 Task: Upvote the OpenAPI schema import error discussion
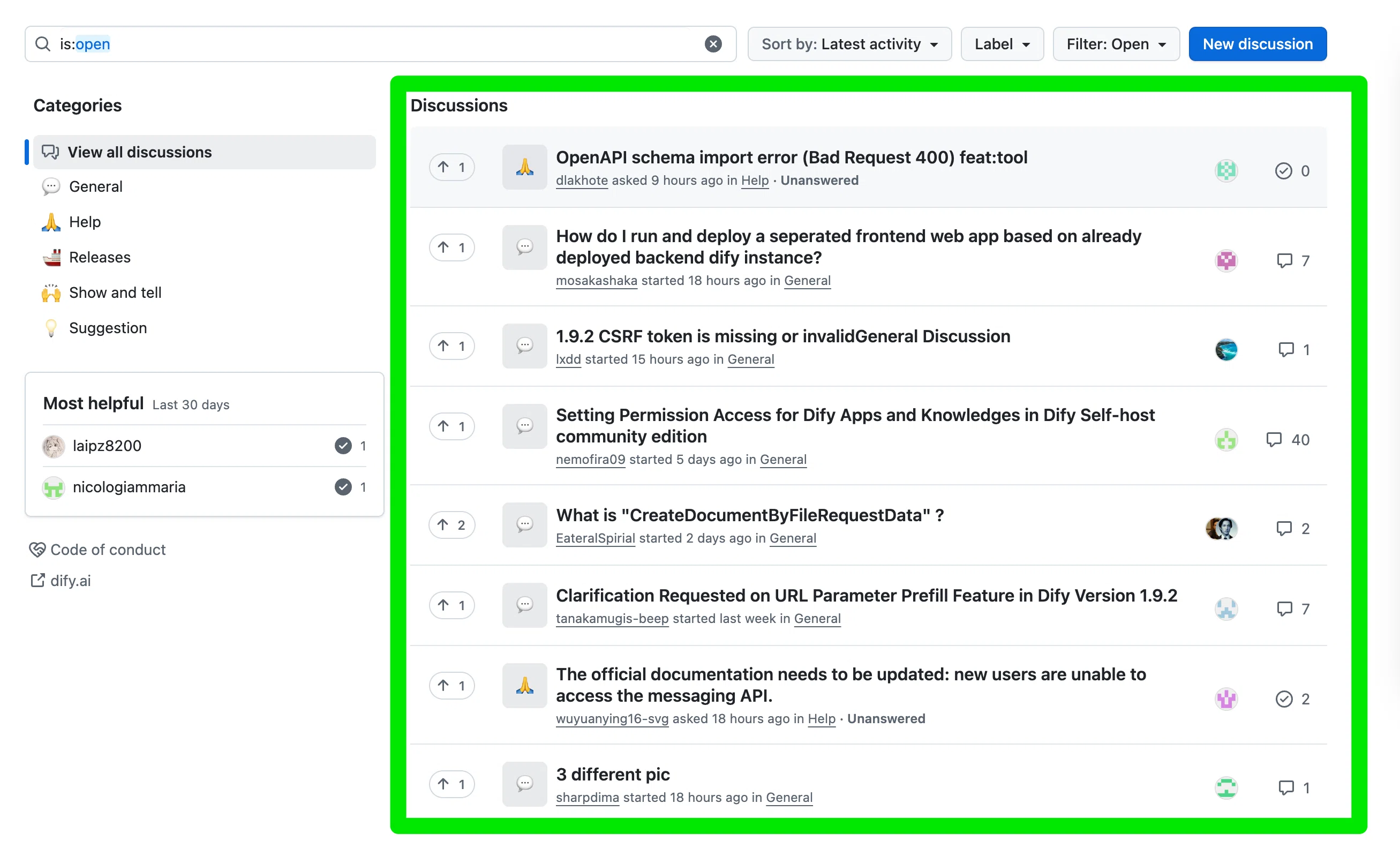[451, 167]
